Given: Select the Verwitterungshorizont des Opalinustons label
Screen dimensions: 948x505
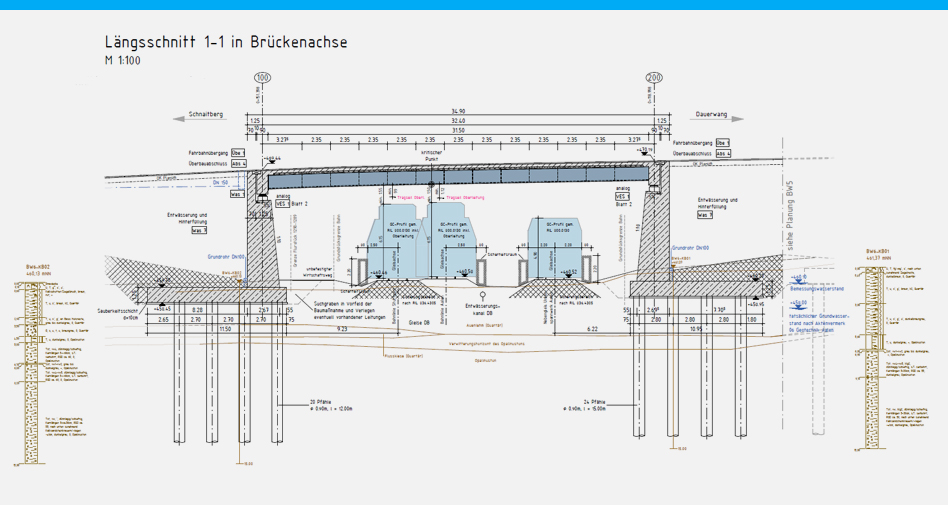Looking at the screenshot, I should 487,344.
